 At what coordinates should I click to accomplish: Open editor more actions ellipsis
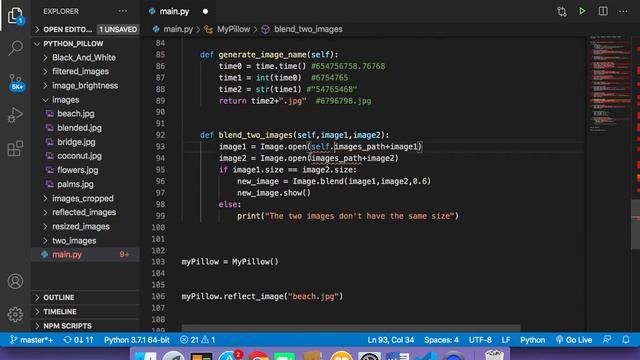coord(623,11)
